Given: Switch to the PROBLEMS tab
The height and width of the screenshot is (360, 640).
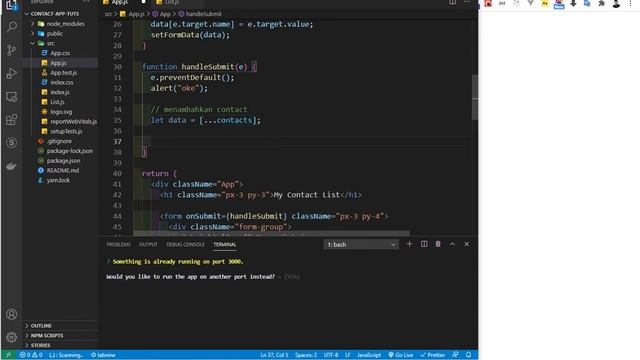Looking at the screenshot, I should [118, 244].
